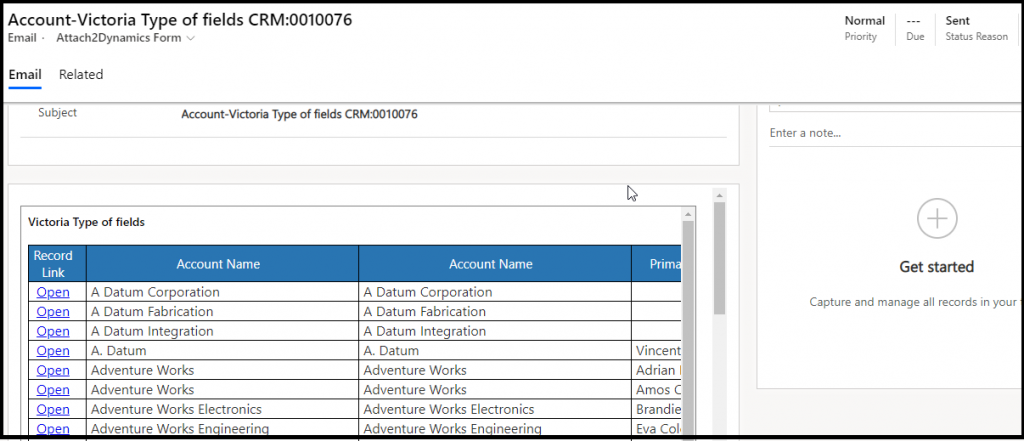Open the A Datum Fabrication record link
The height and width of the screenshot is (441, 1024).
[x=53, y=312]
